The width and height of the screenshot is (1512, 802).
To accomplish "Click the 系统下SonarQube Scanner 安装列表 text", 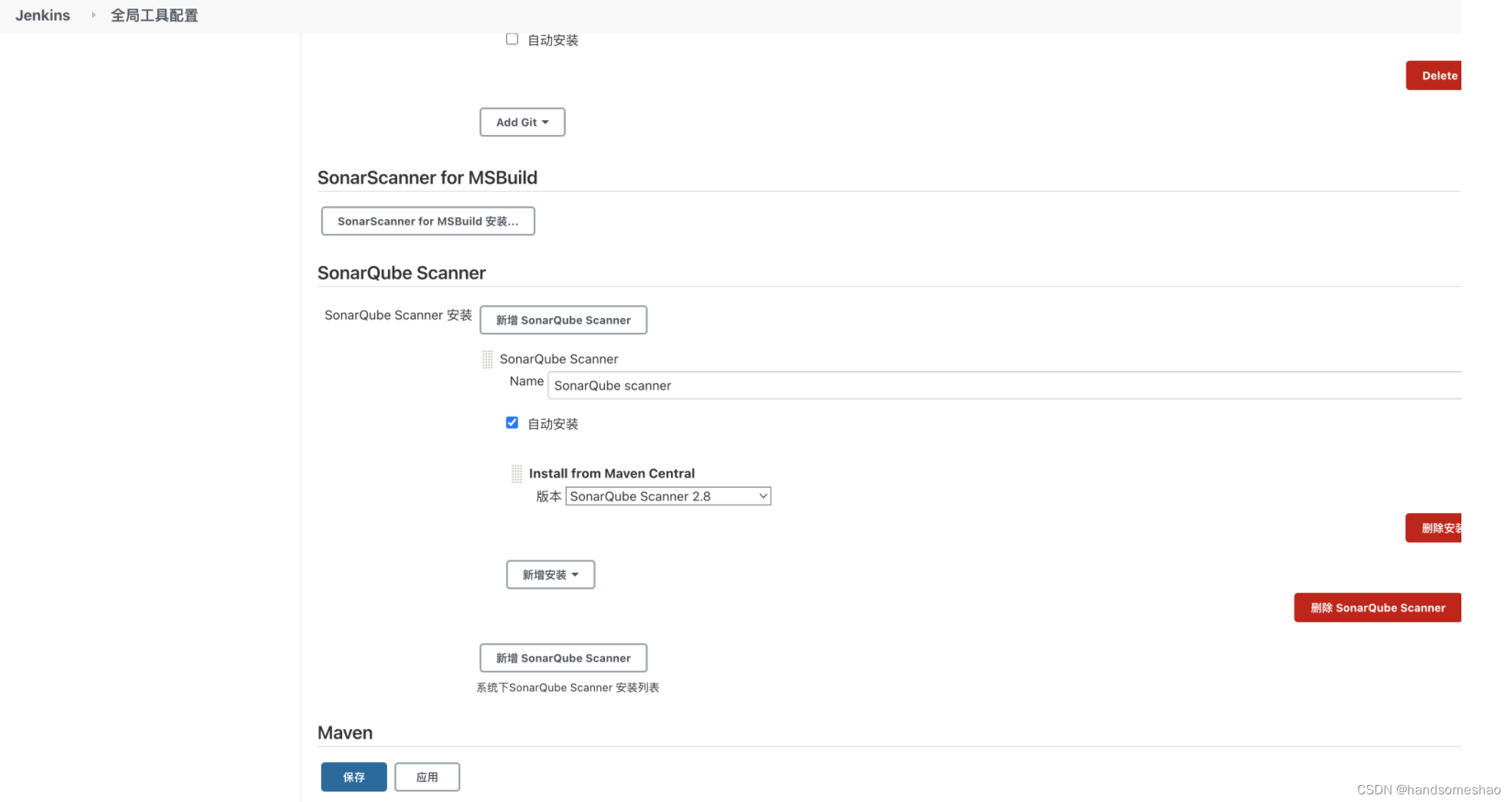I will pyautogui.click(x=567, y=688).
